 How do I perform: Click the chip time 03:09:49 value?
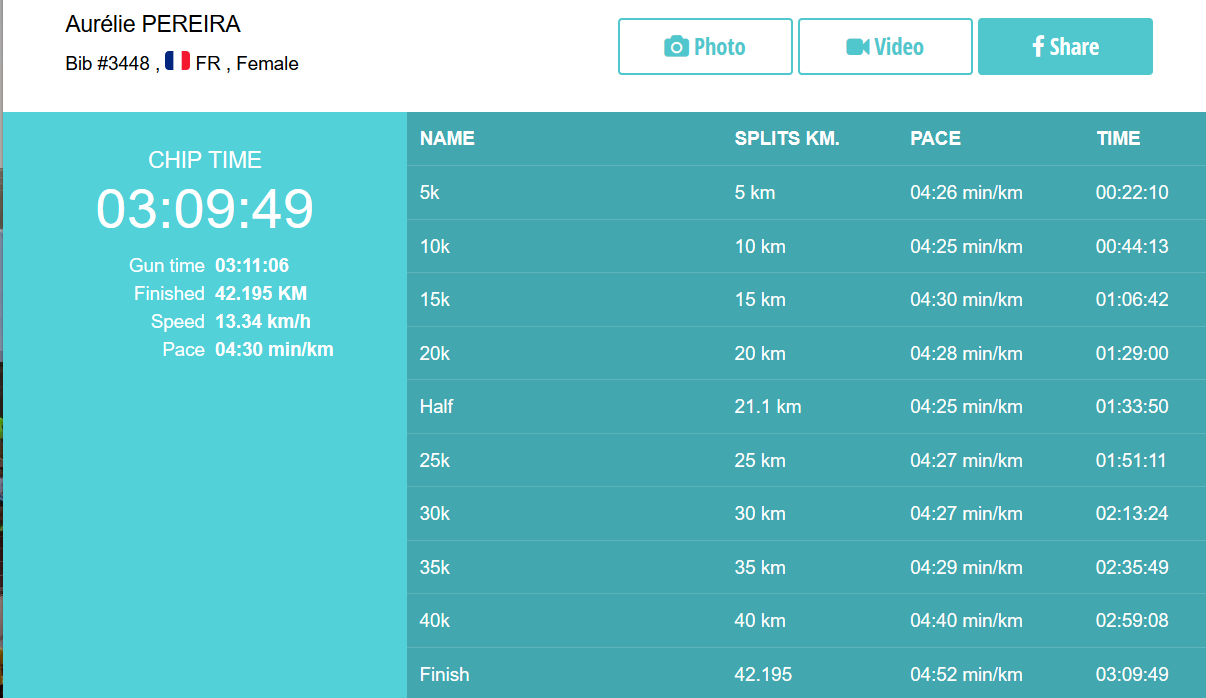[205, 209]
